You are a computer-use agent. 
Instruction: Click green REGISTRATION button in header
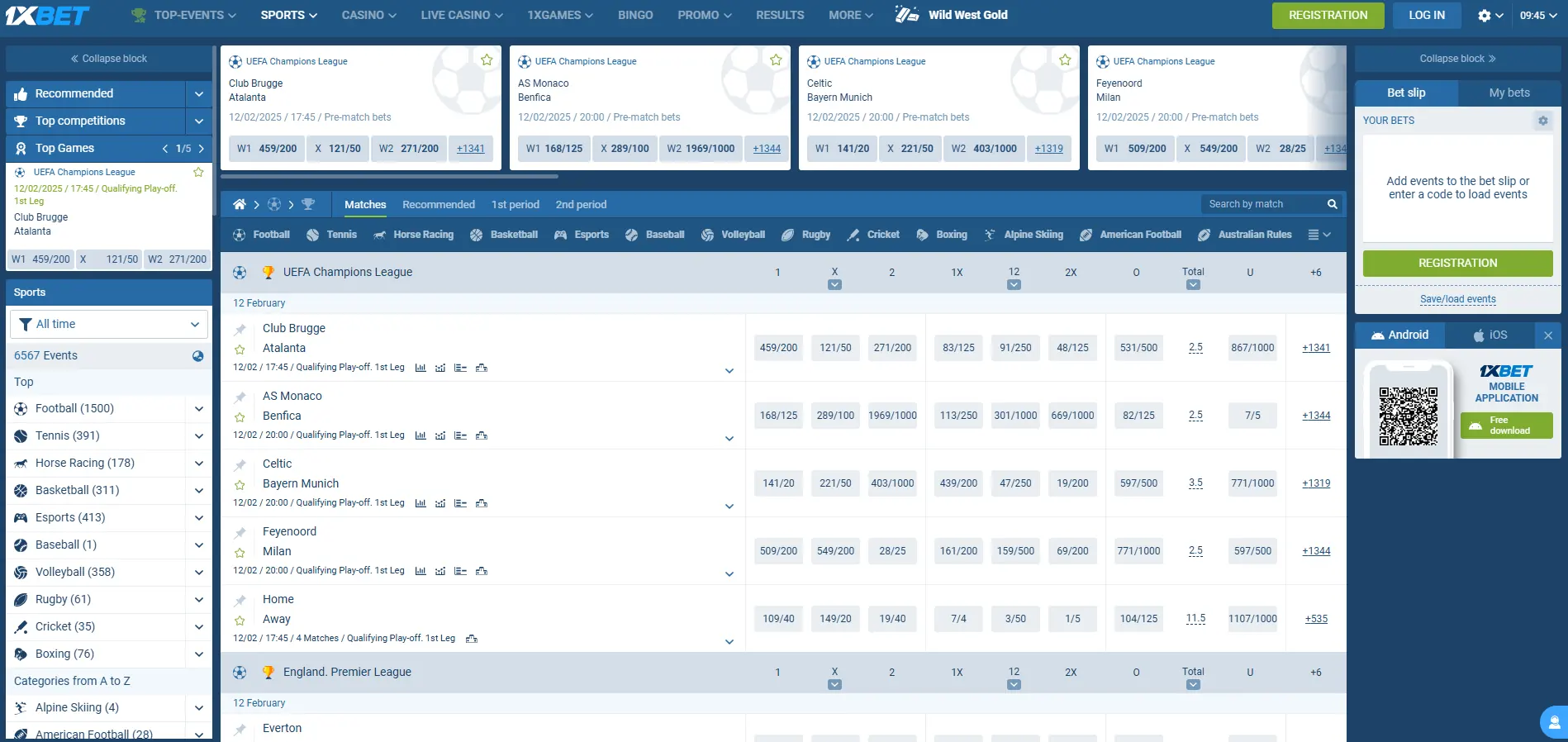coord(1328,15)
